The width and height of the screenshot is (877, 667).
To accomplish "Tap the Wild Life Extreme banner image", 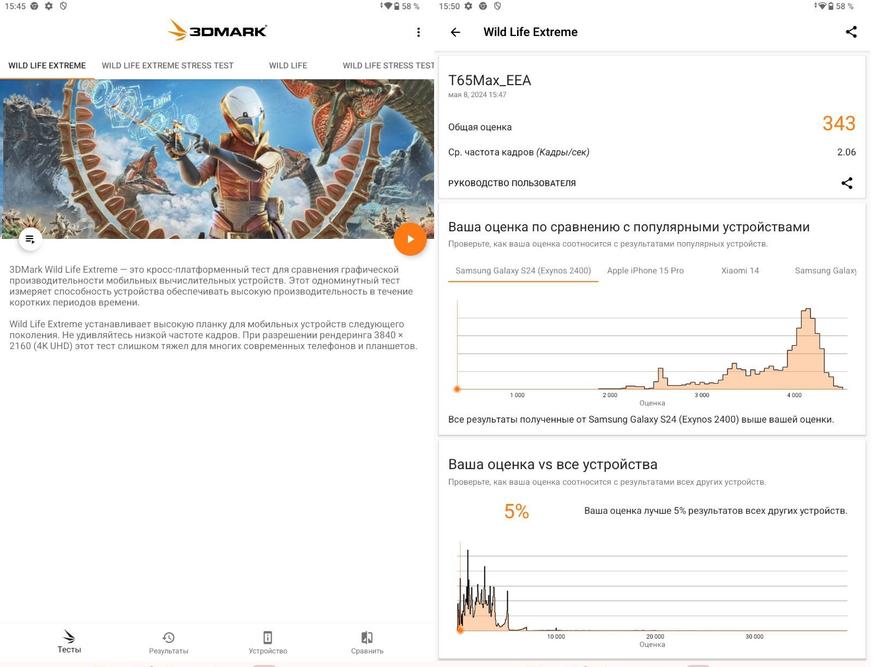I will [x=217, y=159].
